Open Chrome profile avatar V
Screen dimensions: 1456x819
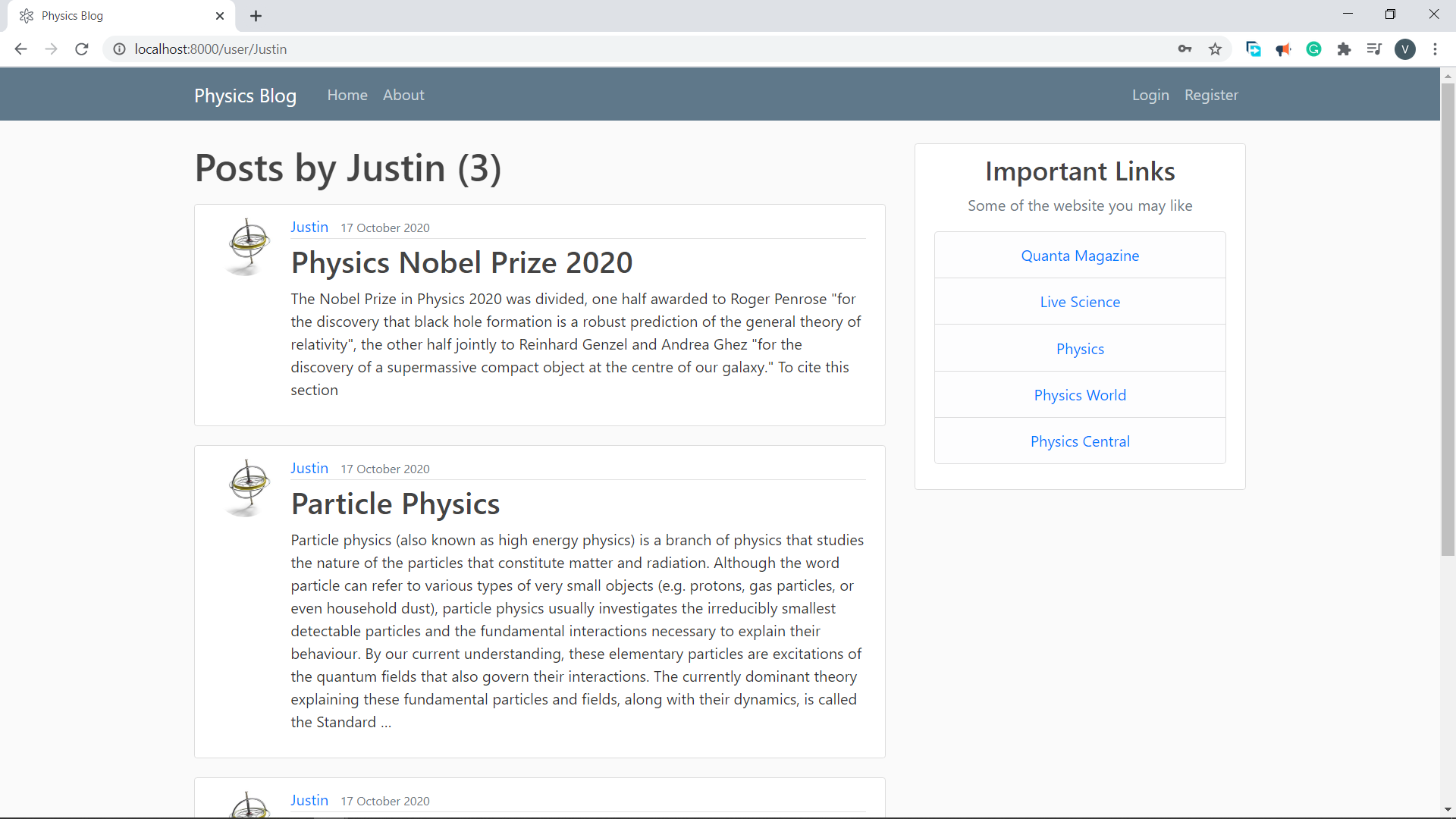point(1404,49)
